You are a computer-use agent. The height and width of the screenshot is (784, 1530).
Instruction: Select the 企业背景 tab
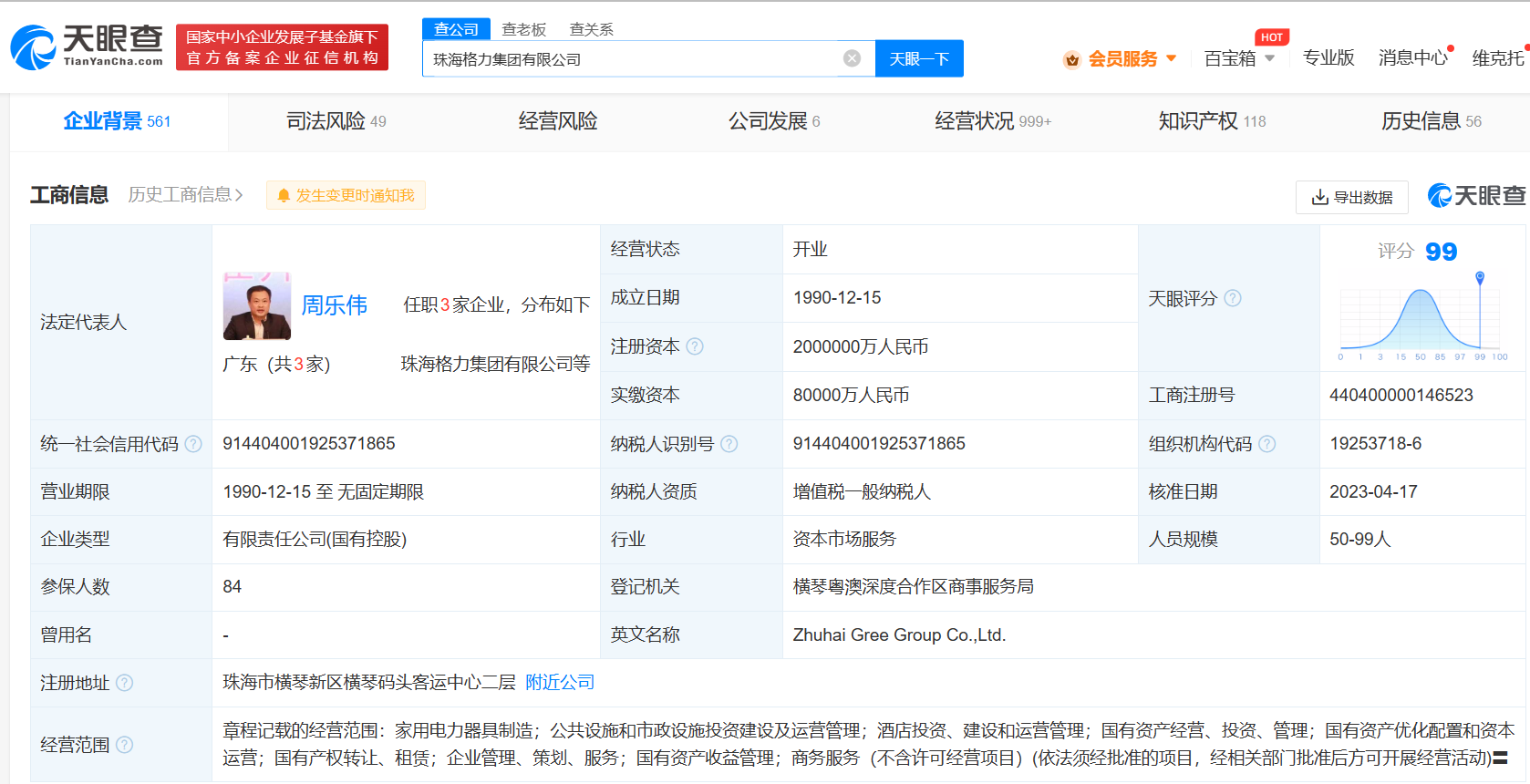click(x=118, y=121)
